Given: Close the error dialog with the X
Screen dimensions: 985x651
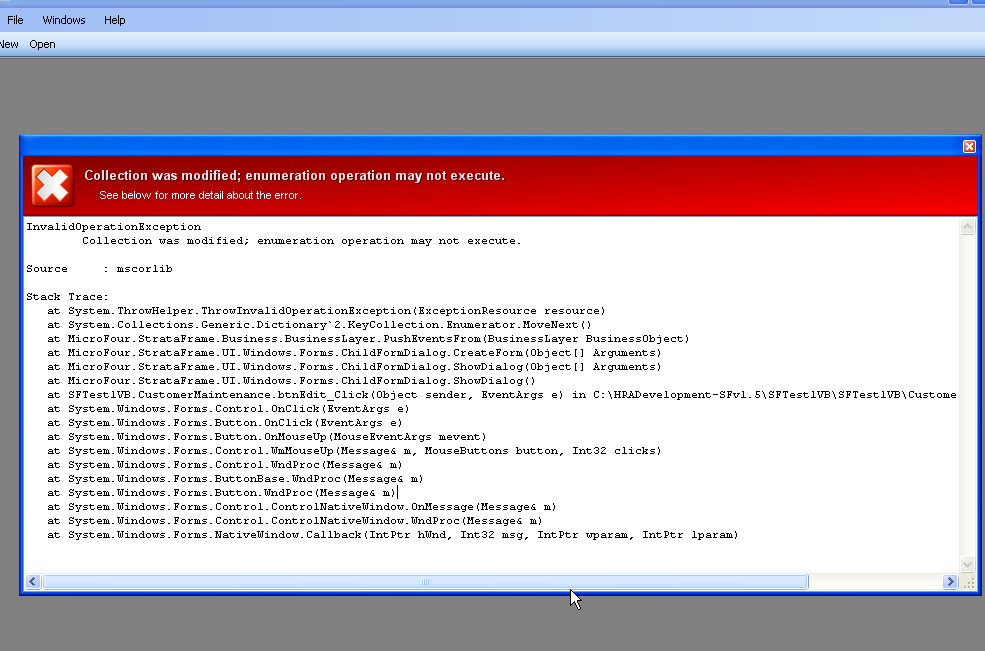Looking at the screenshot, I should [x=969, y=146].
